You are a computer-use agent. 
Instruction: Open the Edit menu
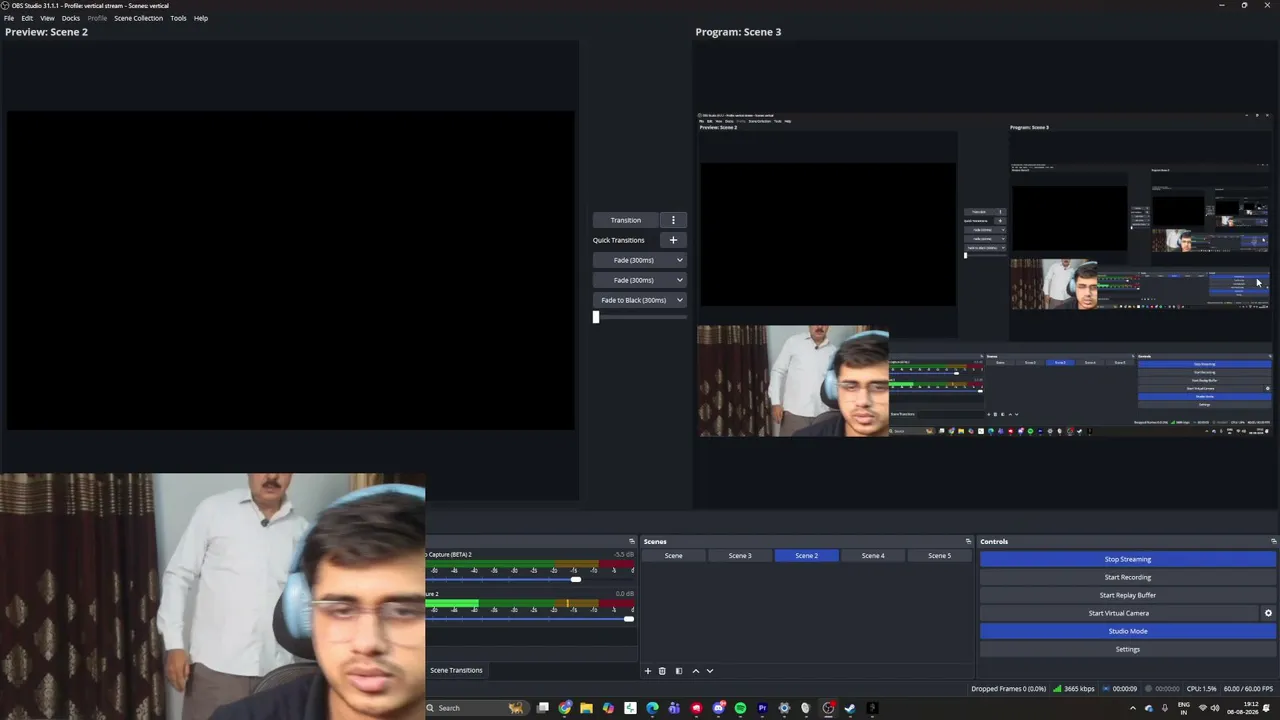27,18
